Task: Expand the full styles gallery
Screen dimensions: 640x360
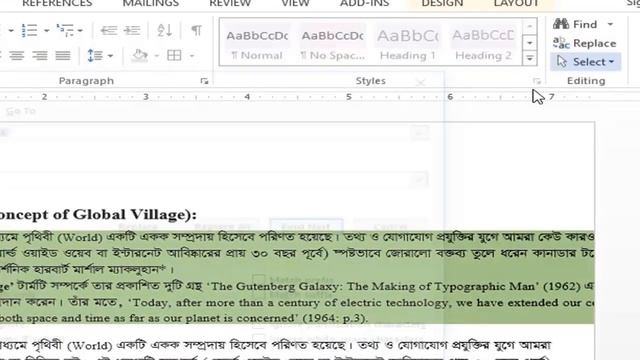Action: 529,58
